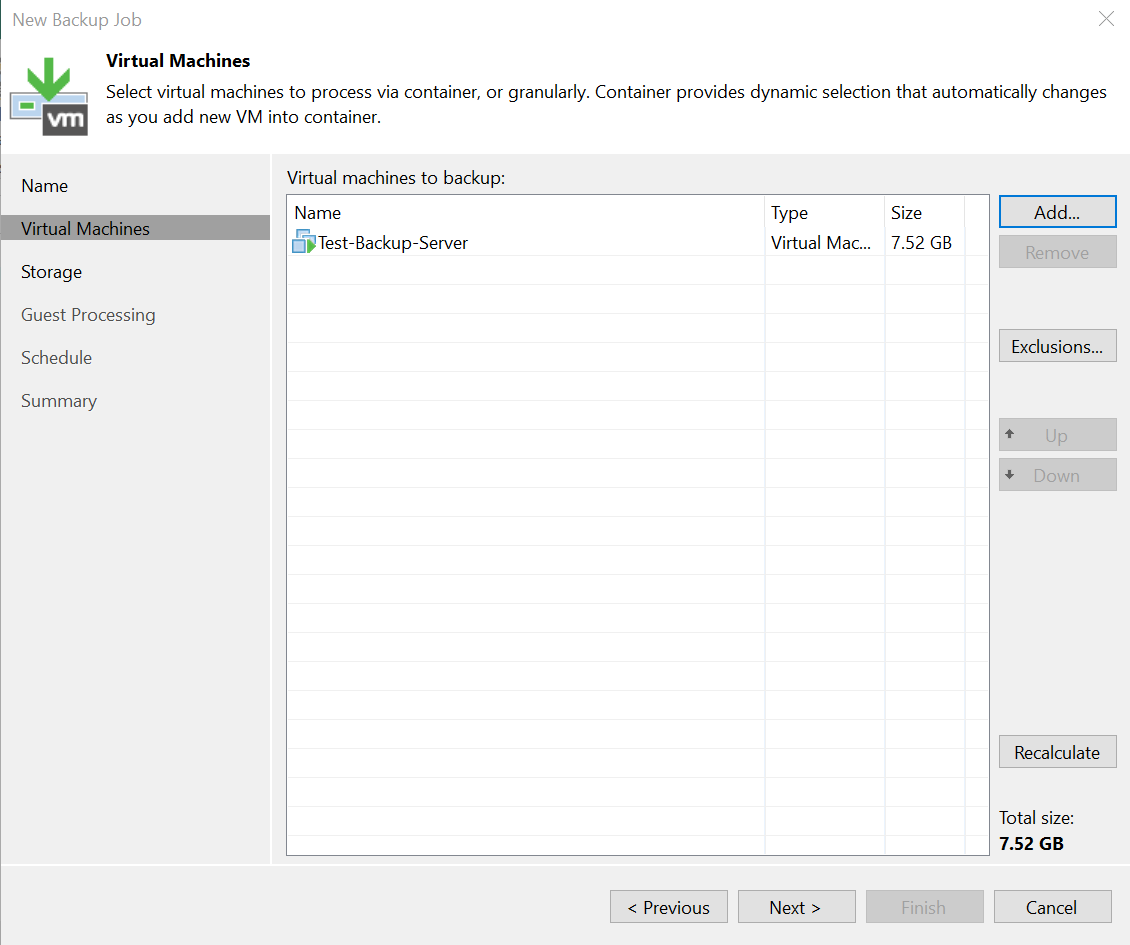
Task: Switch to the Schedule step
Action: coord(56,358)
